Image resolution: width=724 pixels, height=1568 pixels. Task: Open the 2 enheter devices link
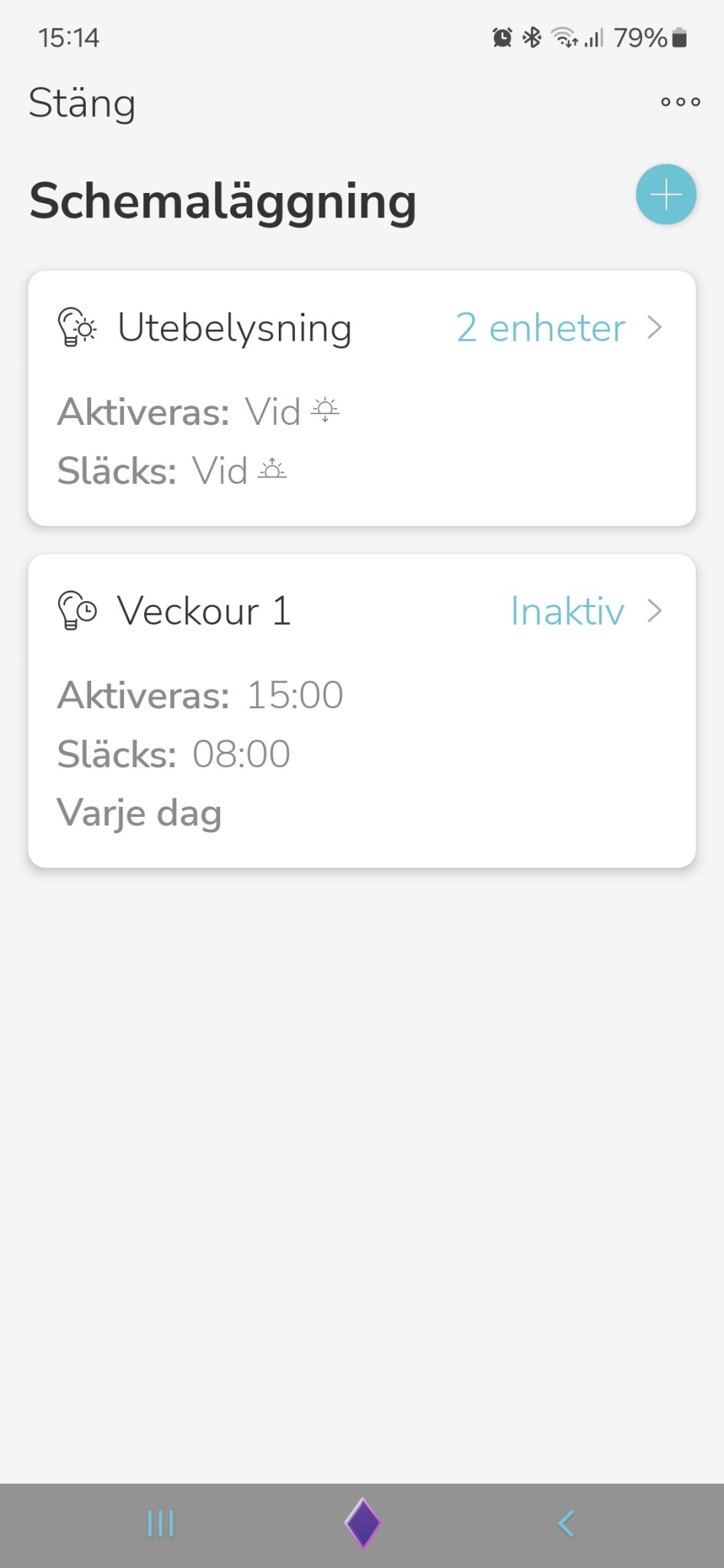point(541,328)
